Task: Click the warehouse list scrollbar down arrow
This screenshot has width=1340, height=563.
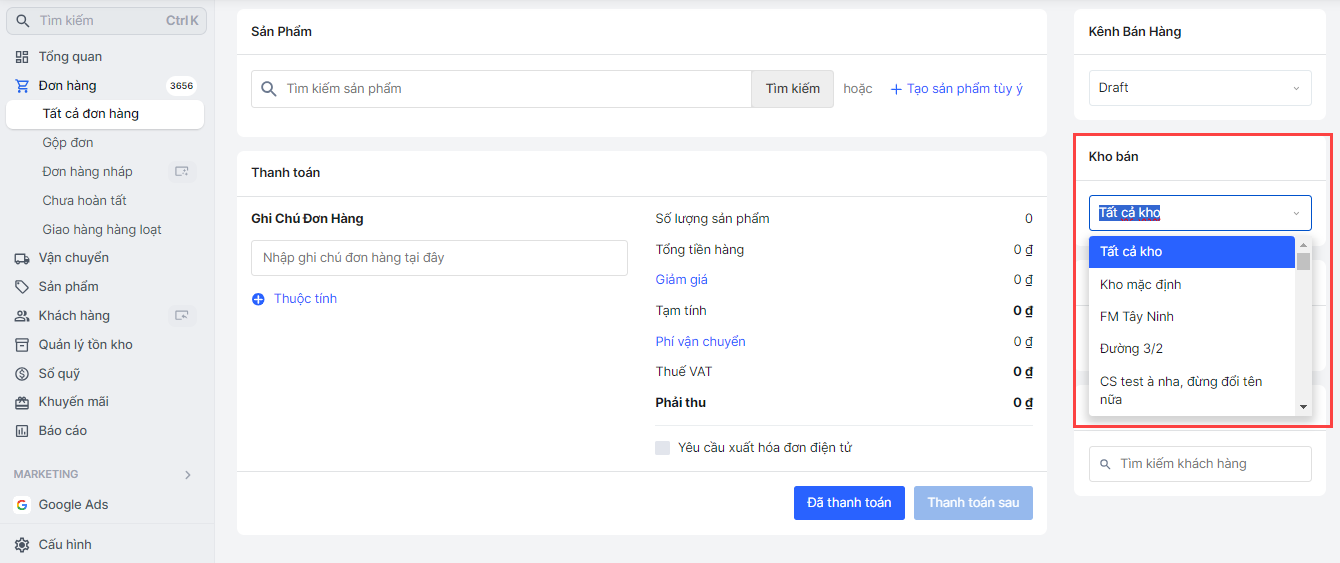Action: pyautogui.click(x=1303, y=407)
